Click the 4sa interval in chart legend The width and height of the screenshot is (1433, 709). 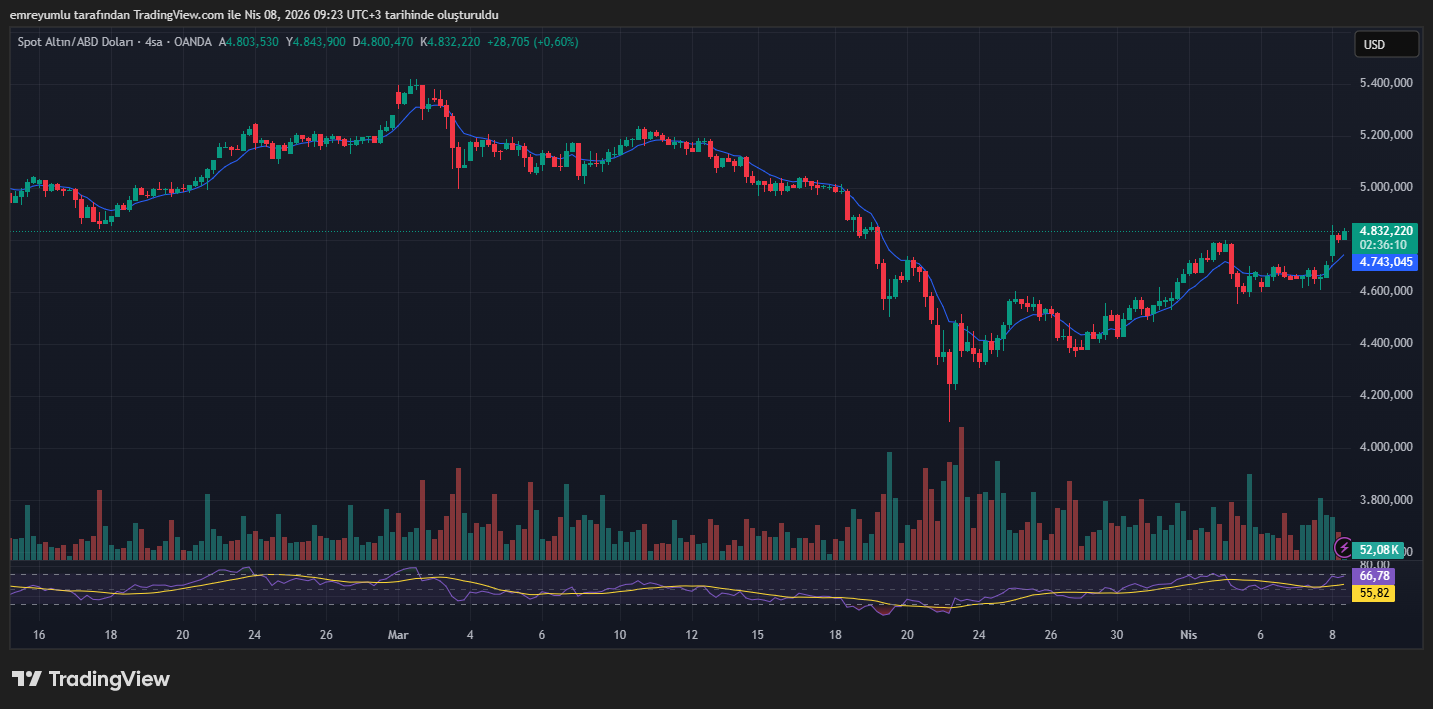click(x=154, y=42)
